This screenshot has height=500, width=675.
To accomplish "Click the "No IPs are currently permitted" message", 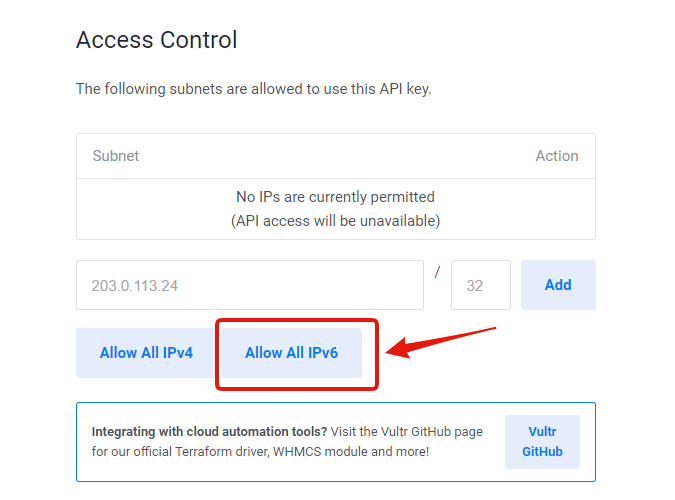I will pos(335,197).
